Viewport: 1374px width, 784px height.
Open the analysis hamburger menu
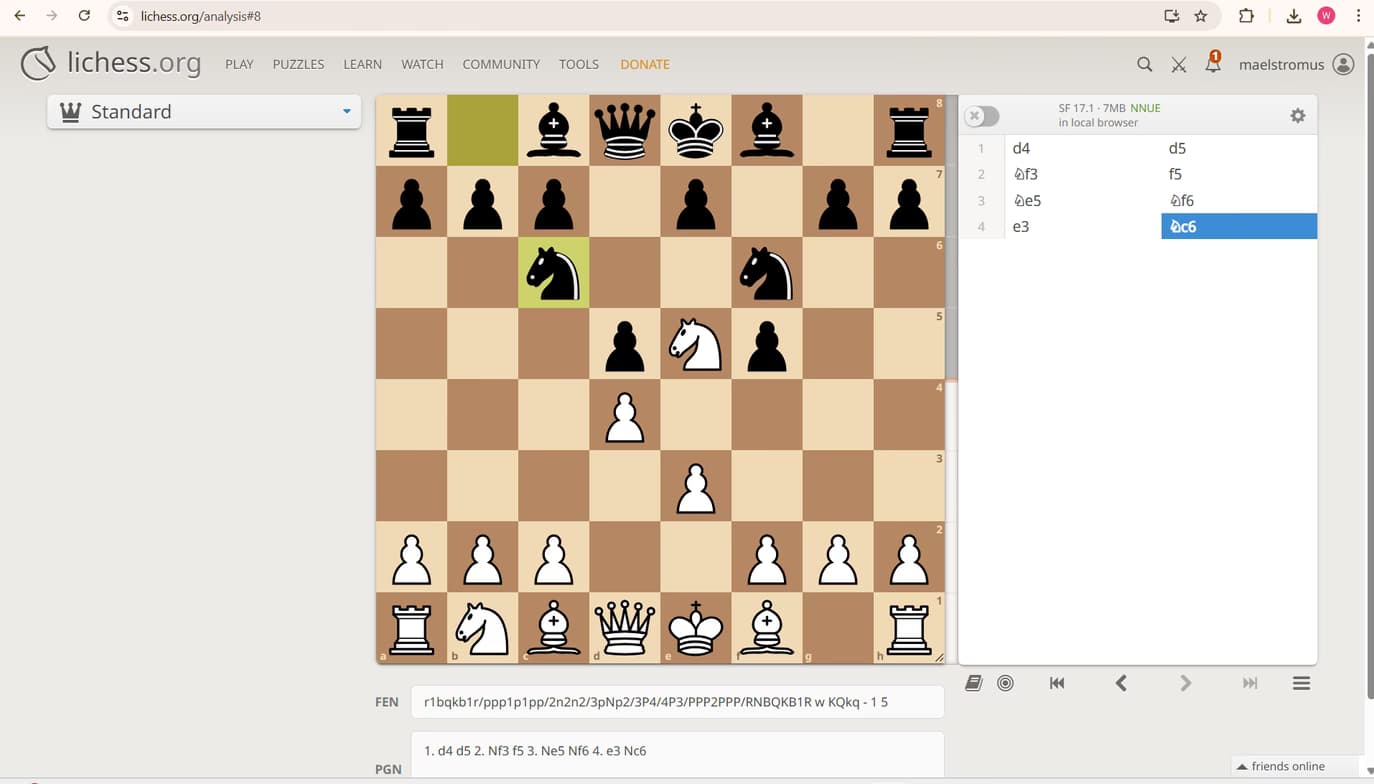pyautogui.click(x=1301, y=683)
